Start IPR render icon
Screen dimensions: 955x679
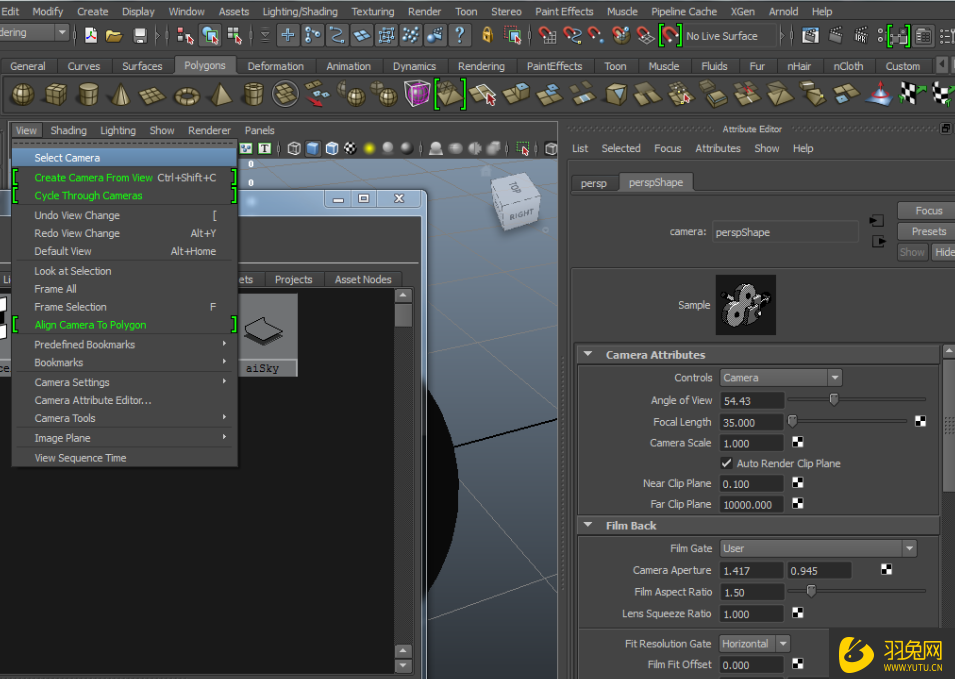(861, 35)
